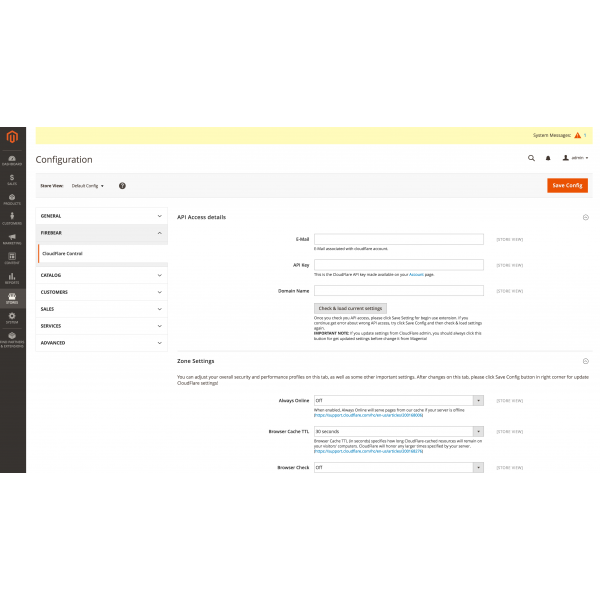Click the API Access details heading
This screenshot has height=600, width=600.
(201, 217)
